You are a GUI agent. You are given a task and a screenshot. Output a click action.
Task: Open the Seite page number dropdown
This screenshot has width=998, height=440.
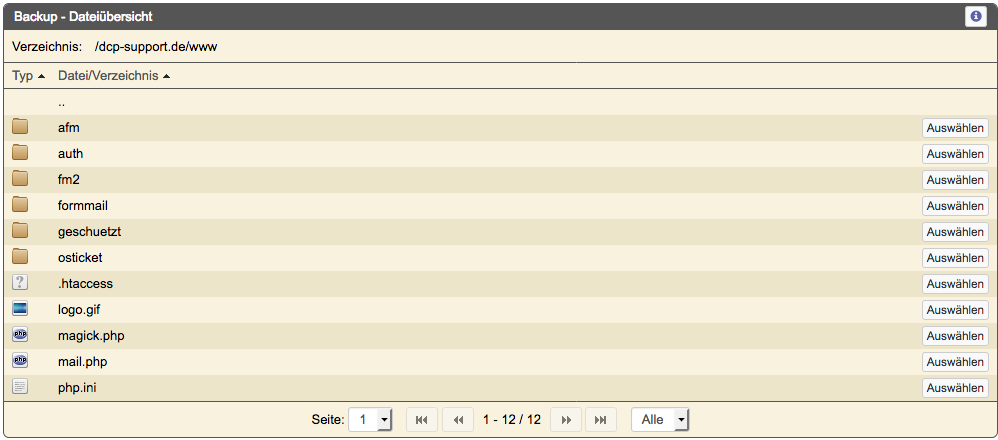[x=370, y=420]
